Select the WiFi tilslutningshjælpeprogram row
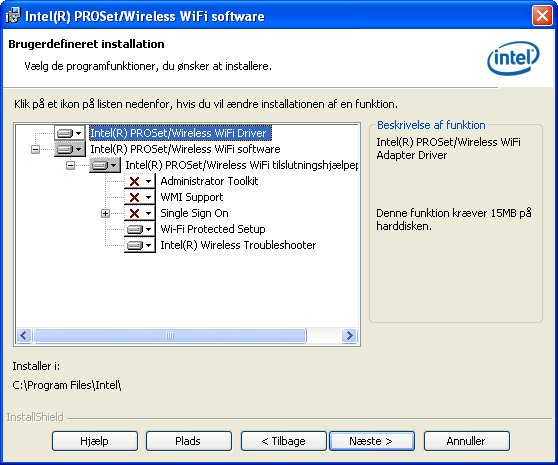 click(x=242, y=165)
